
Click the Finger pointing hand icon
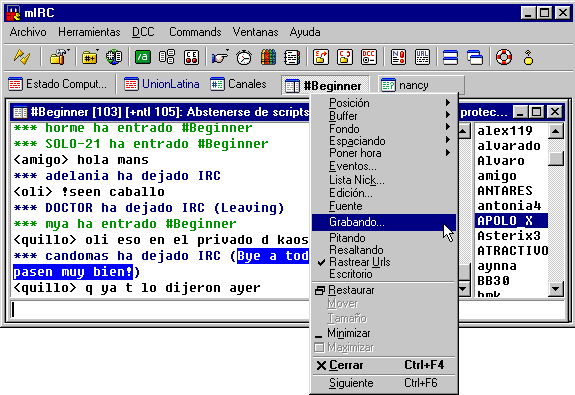[x=220, y=57]
